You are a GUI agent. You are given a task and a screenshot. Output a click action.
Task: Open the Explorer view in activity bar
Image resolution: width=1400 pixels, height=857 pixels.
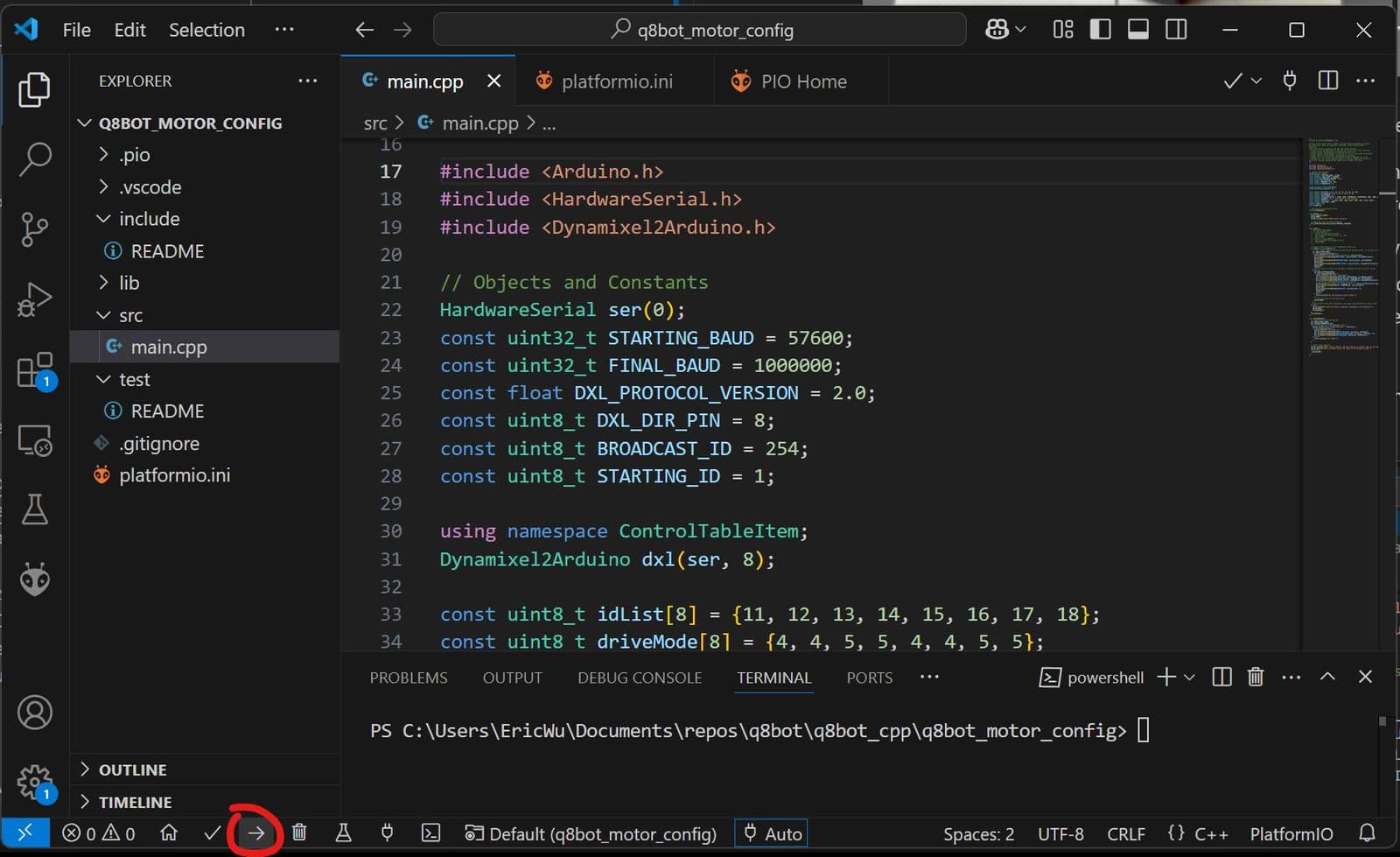(x=34, y=90)
